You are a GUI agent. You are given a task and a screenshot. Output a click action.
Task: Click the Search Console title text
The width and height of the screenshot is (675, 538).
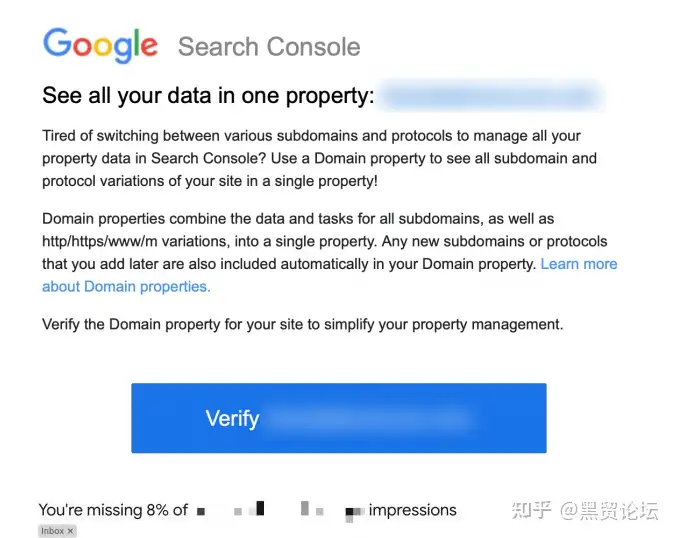click(269, 46)
